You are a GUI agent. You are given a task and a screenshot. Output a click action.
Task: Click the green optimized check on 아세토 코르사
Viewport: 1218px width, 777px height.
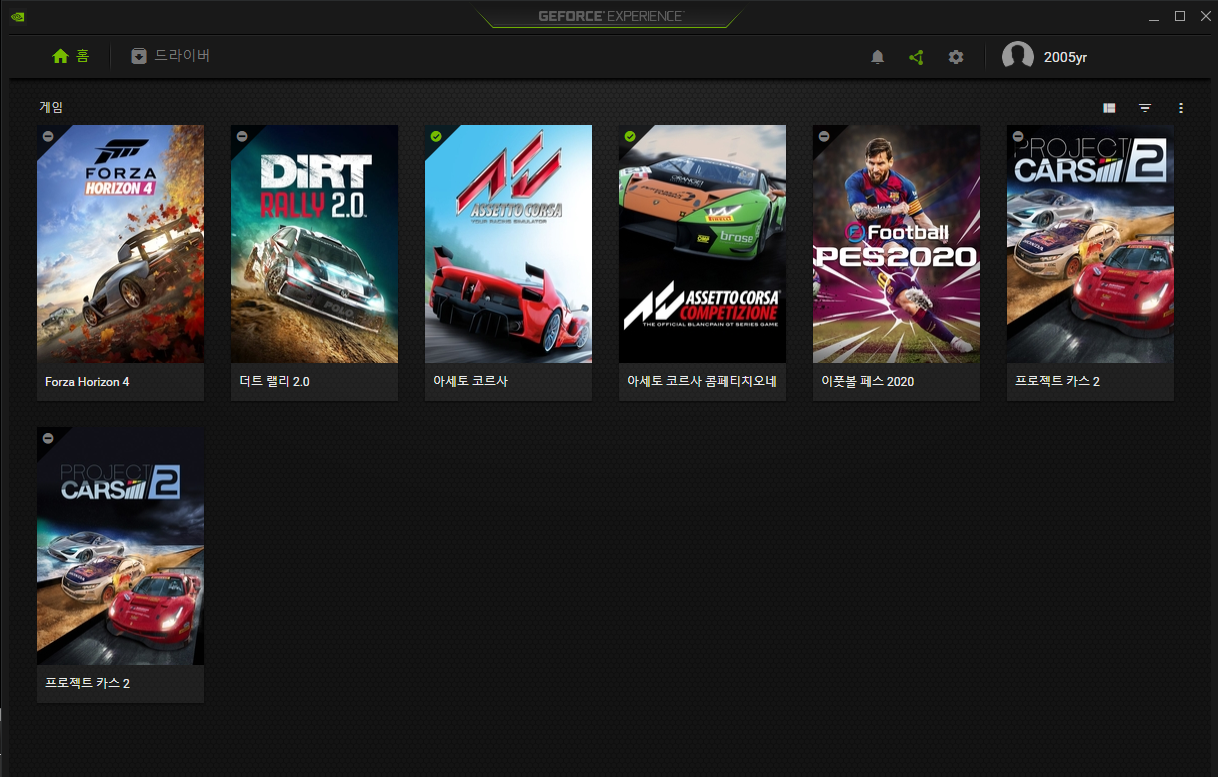[x=436, y=136]
